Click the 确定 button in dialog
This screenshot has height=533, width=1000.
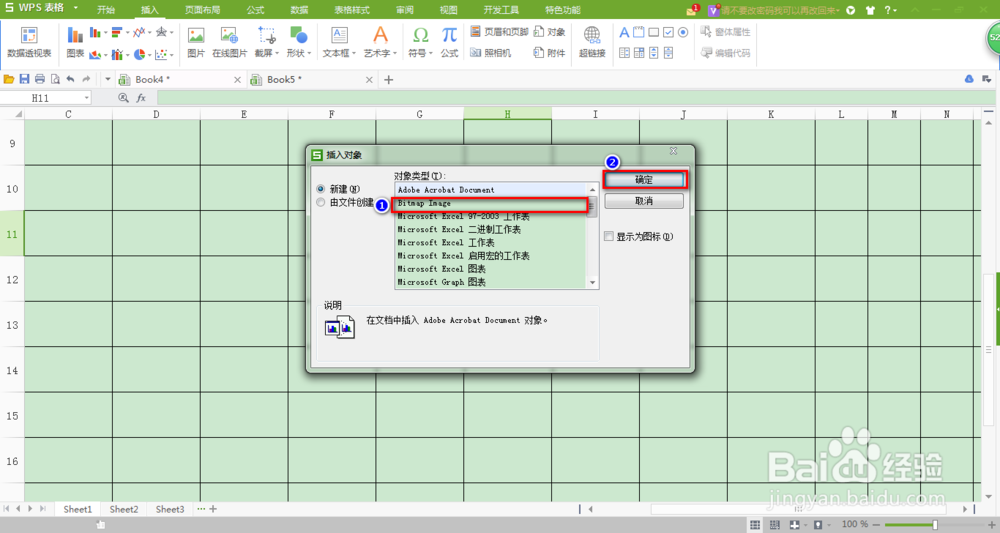pos(644,180)
